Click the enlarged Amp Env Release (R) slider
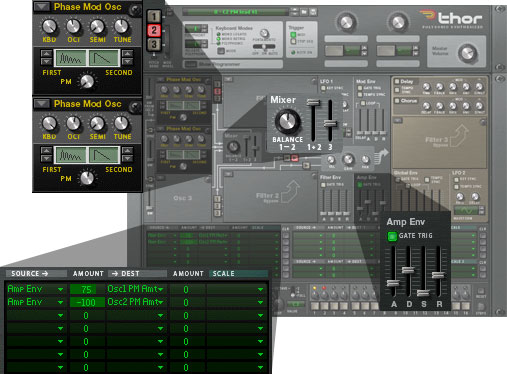The height and width of the screenshot is (374, 507). pos(438,275)
